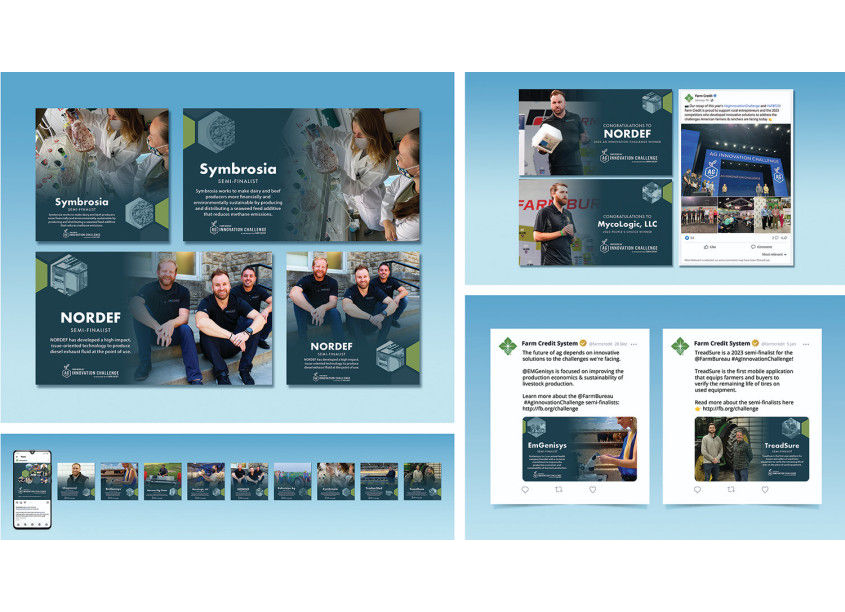Click reply icon on EmGenisys tweet
Viewport: 845px width, 612px height.
[525, 490]
